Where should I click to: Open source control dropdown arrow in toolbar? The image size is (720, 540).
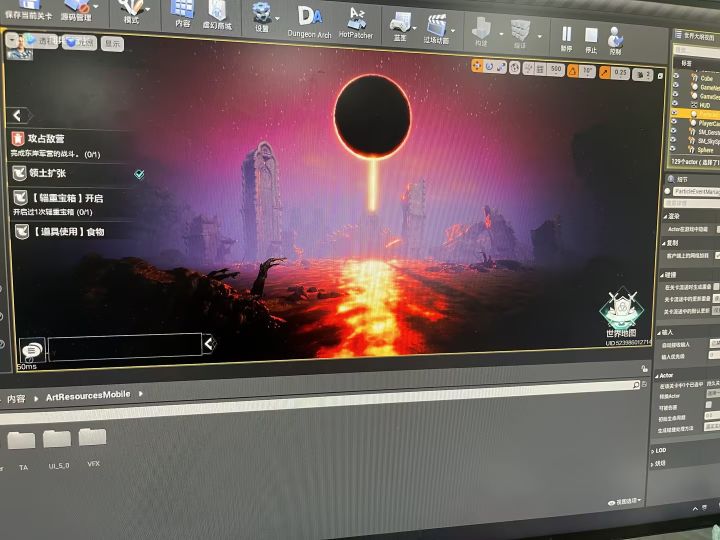click(x=96, y=6)
